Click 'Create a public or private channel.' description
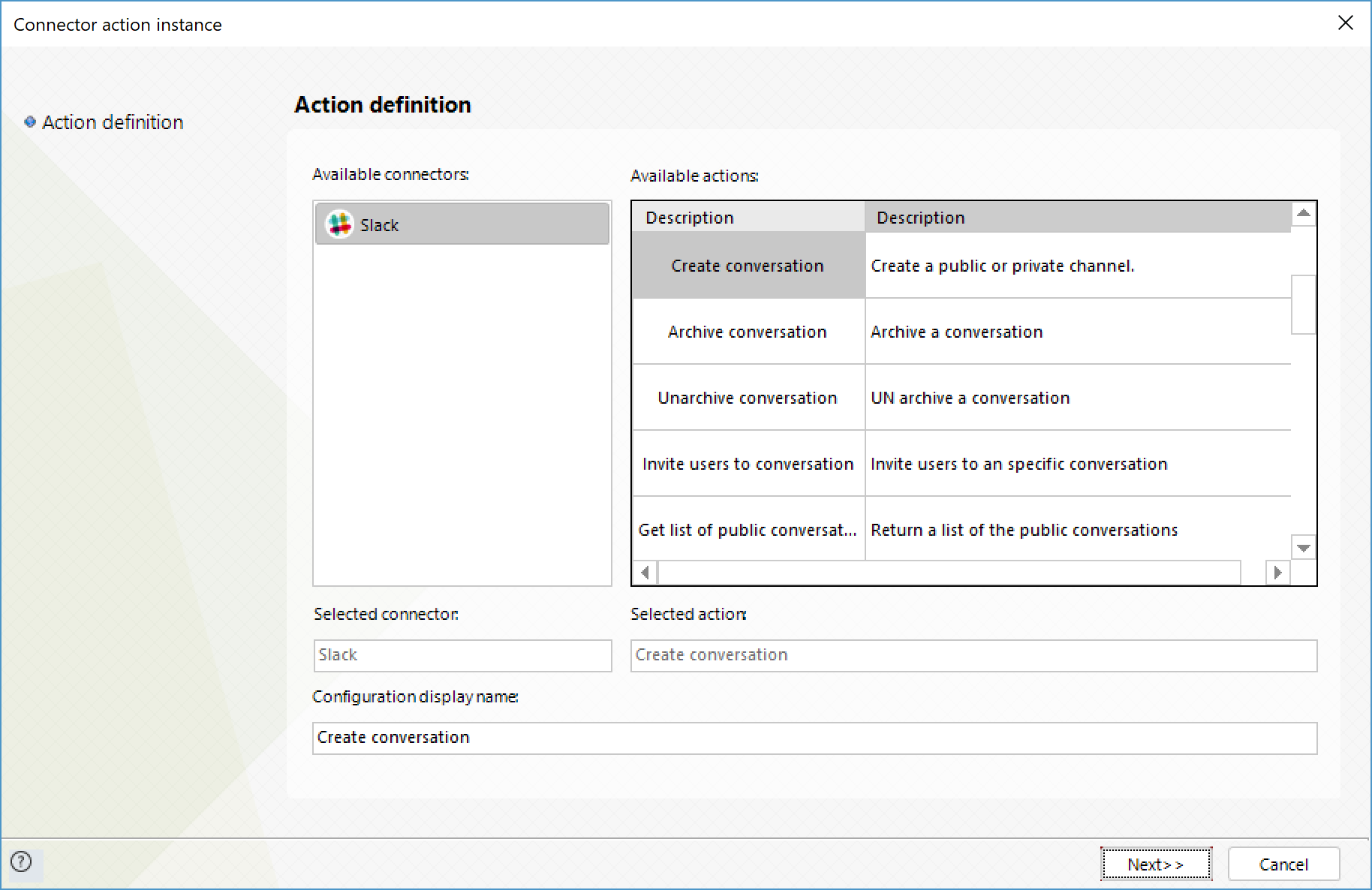This screenshot has width=1372, height=890. click(1078, 266)
